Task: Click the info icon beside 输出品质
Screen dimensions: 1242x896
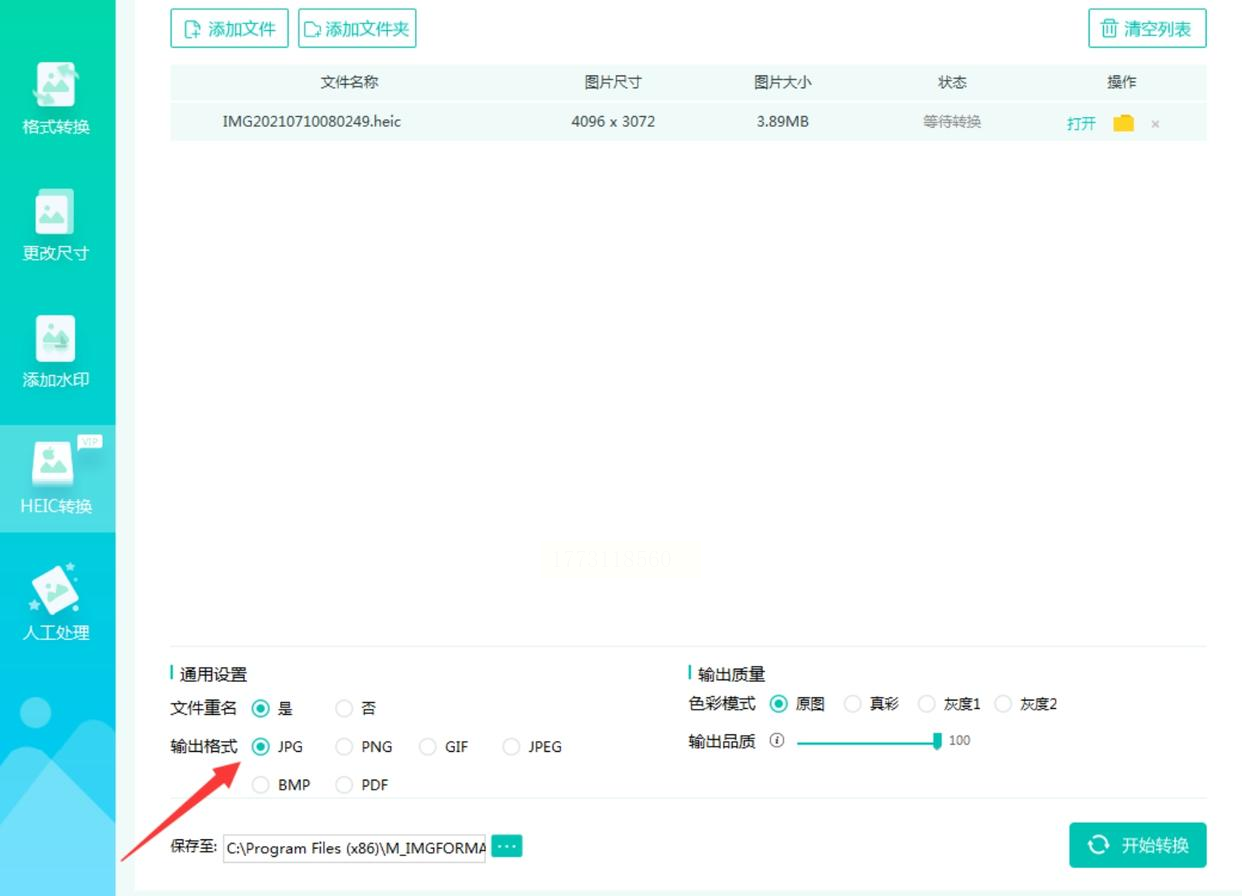Action: click(x=777, y=741)
